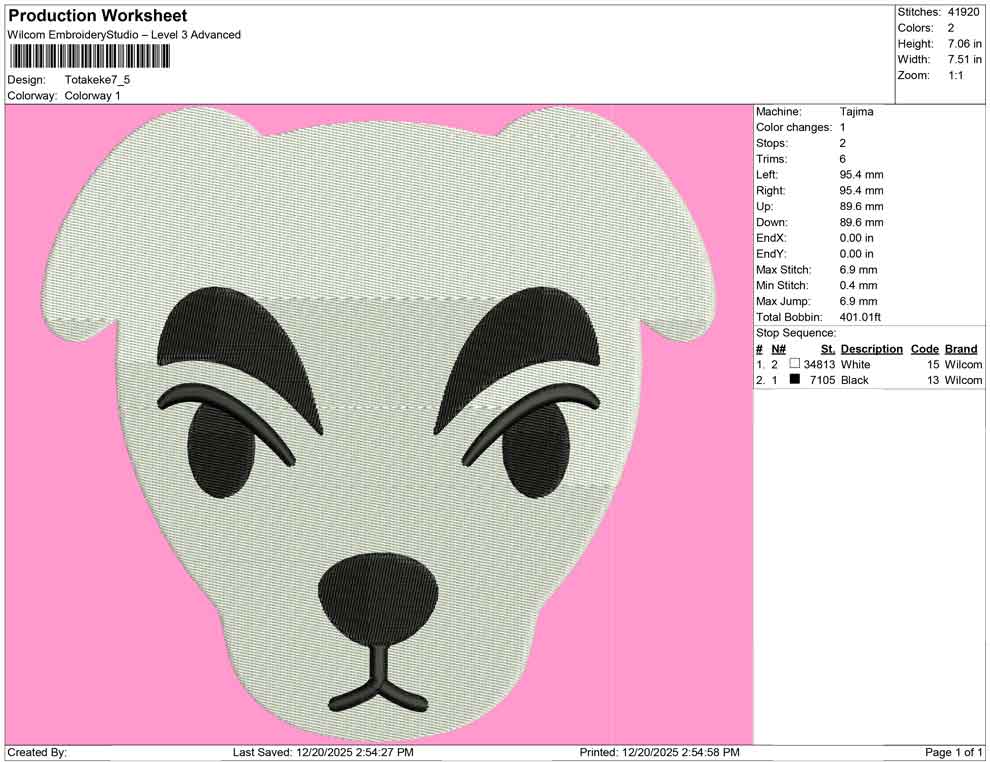Select the white color swatch in Stop Sequence

click(x=795, y=364)
